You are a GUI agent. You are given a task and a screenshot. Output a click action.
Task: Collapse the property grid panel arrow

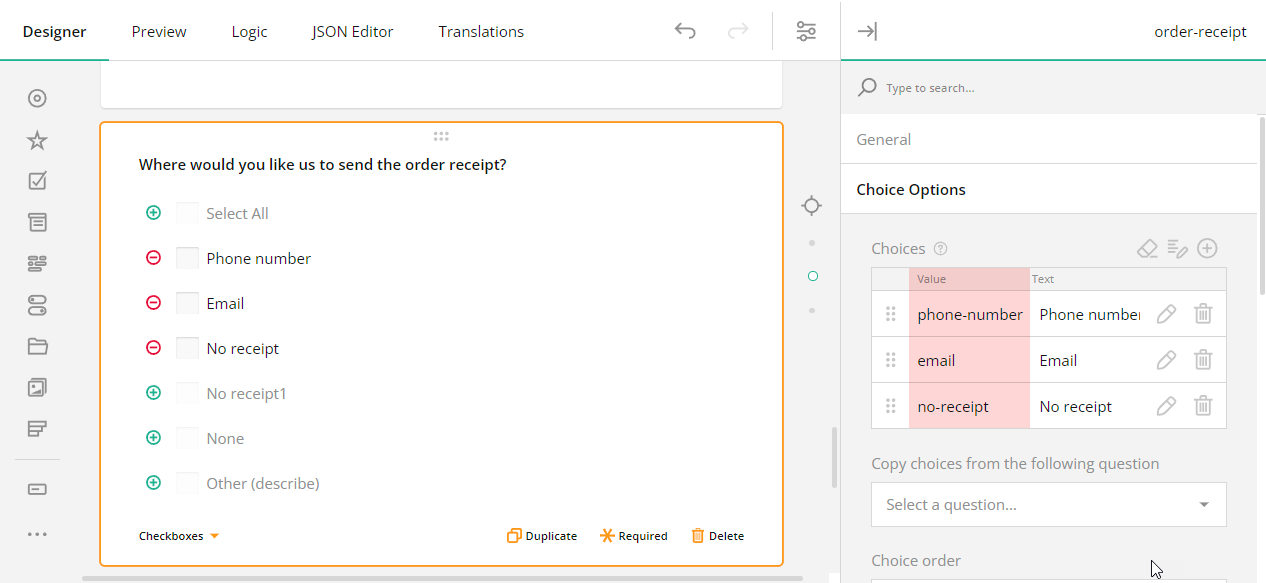pyautogui.click(x=866, y=31)
